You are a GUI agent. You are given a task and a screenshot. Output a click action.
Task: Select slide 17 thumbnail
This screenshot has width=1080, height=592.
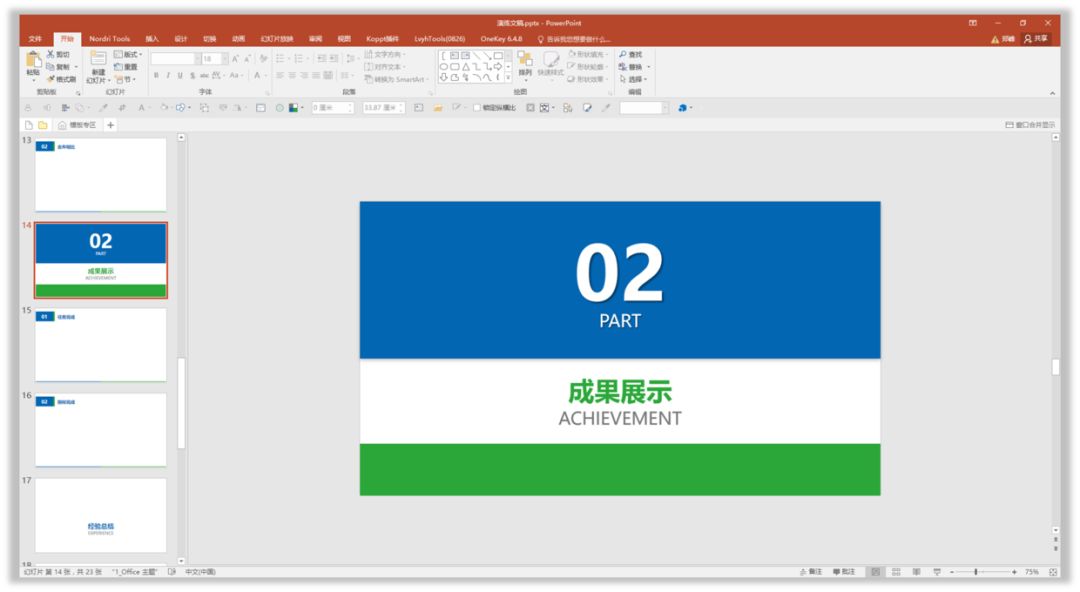[x=101, y=515]
